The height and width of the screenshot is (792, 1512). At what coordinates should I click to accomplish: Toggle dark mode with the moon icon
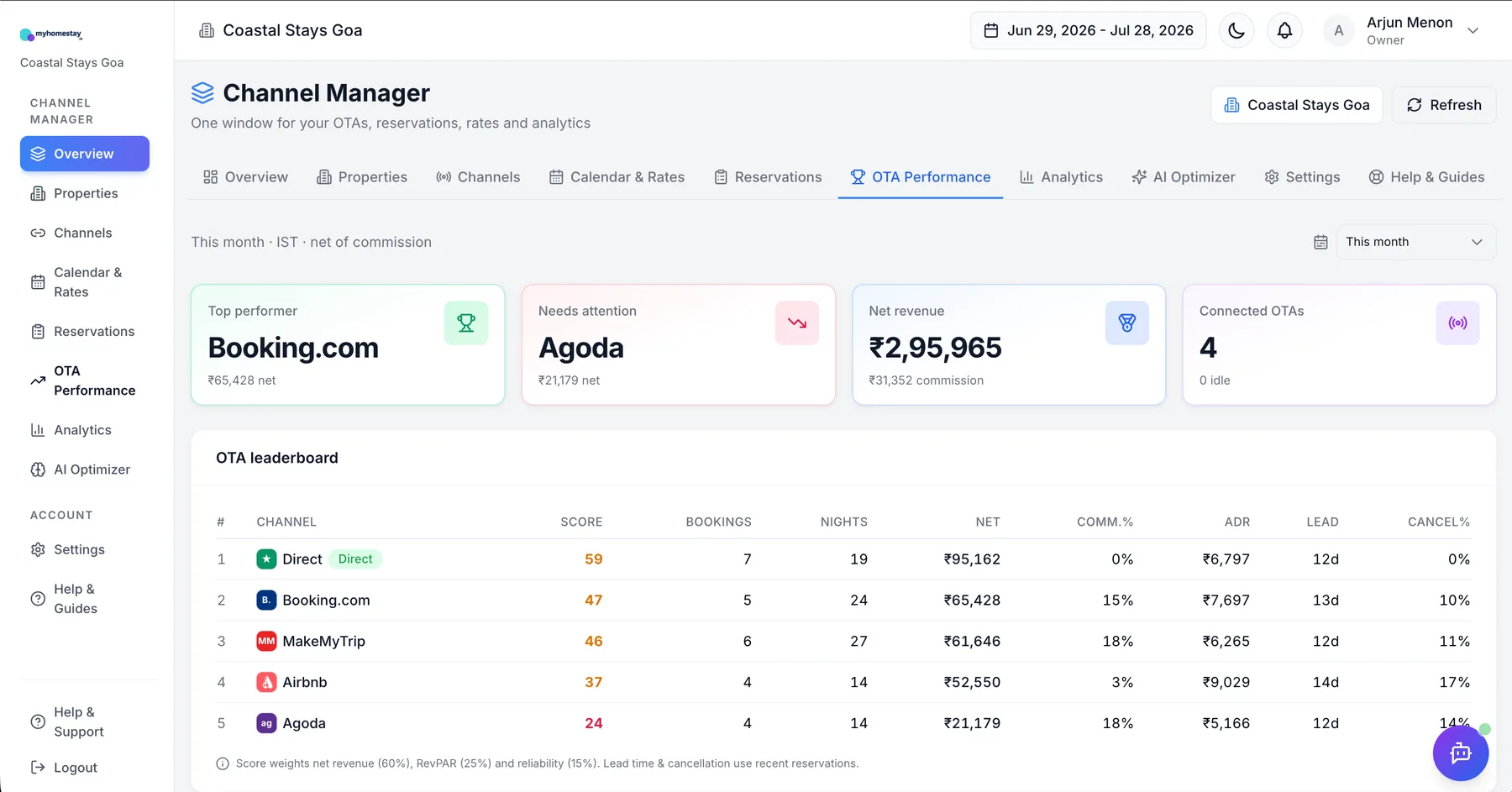1236,30
